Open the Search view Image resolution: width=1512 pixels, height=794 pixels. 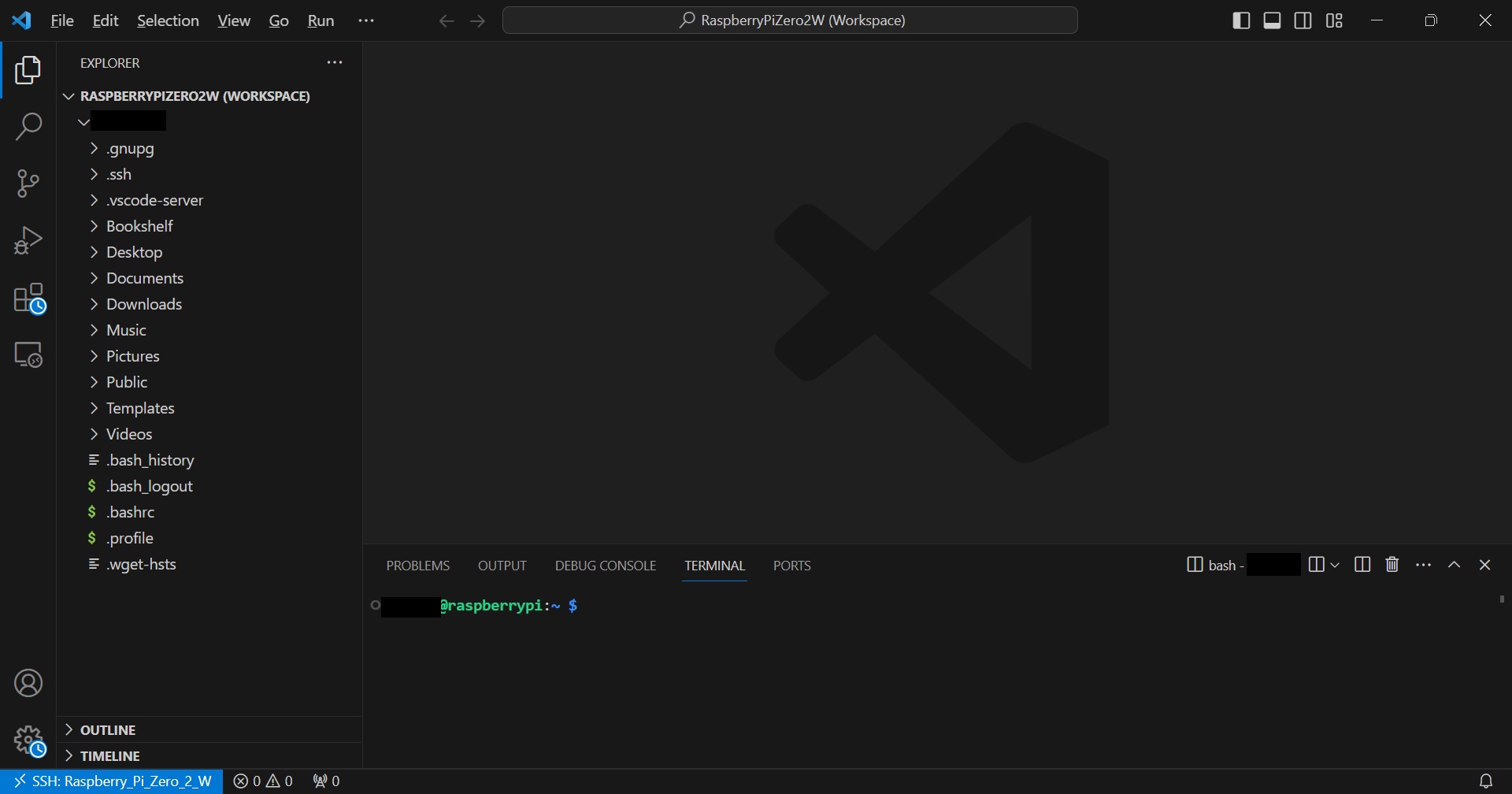coord(28,126)
